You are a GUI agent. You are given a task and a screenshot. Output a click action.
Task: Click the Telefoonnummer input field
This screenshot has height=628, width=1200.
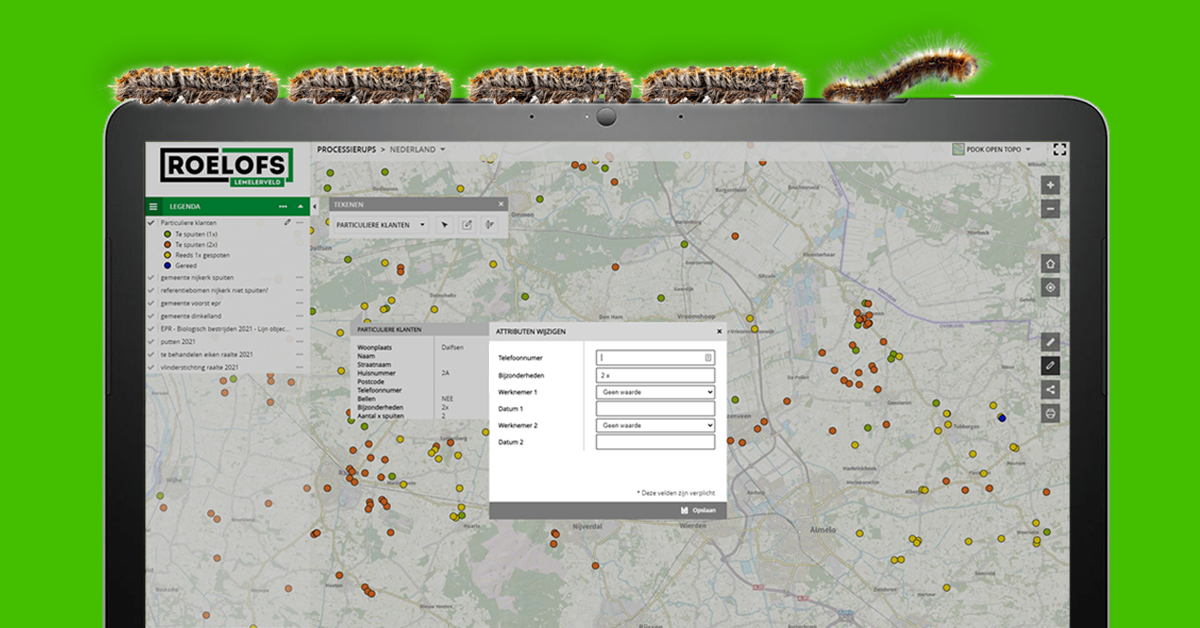(x=655, y=357)
